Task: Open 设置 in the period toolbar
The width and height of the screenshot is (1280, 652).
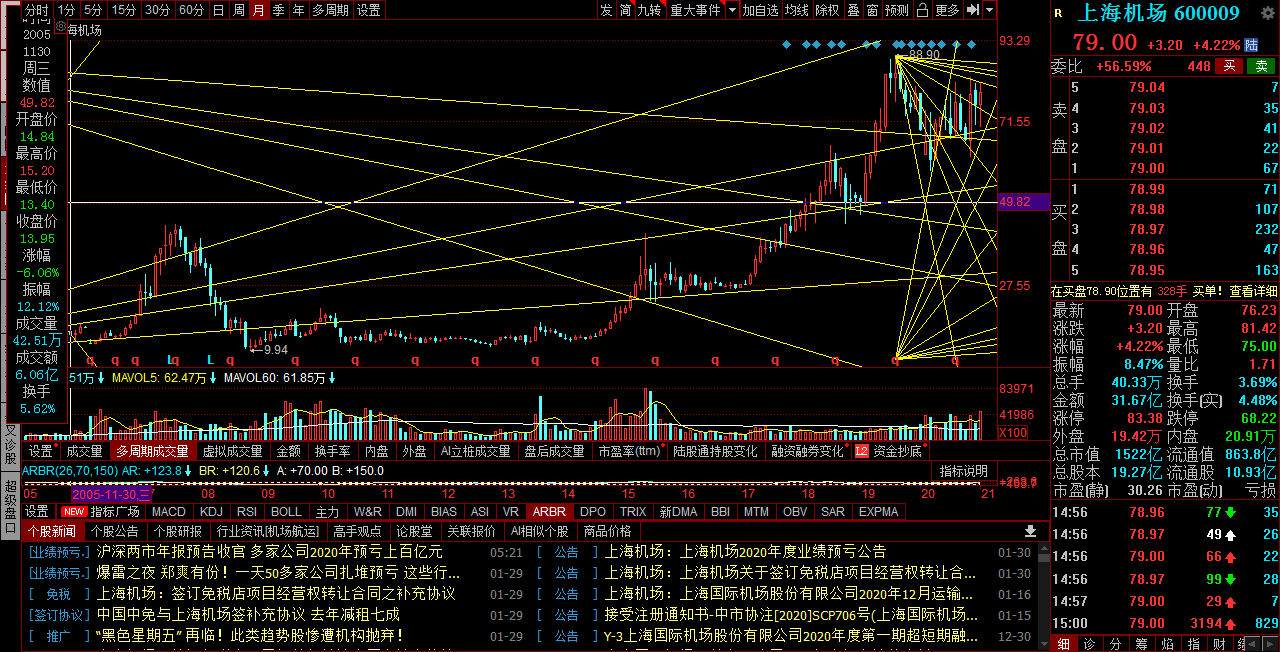Action: 369,10
